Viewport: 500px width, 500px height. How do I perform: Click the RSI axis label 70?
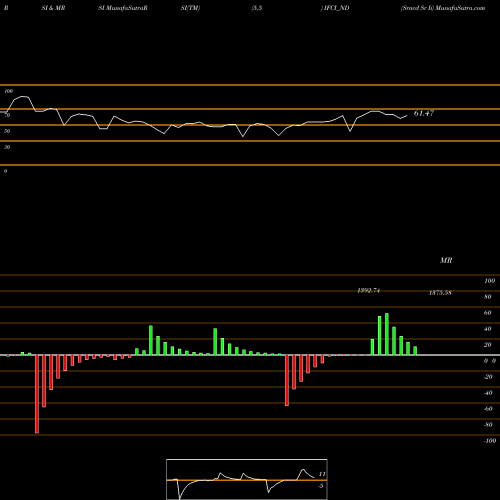7,115
